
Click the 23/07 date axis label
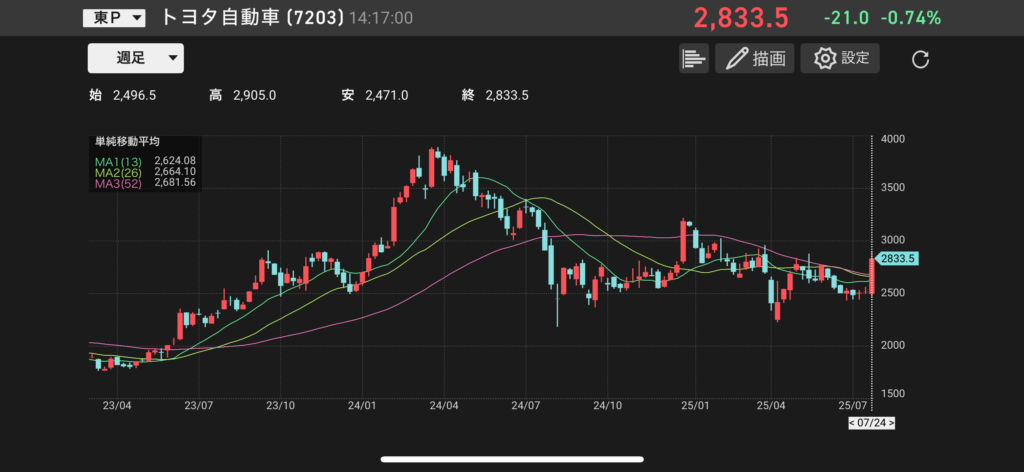198,405
